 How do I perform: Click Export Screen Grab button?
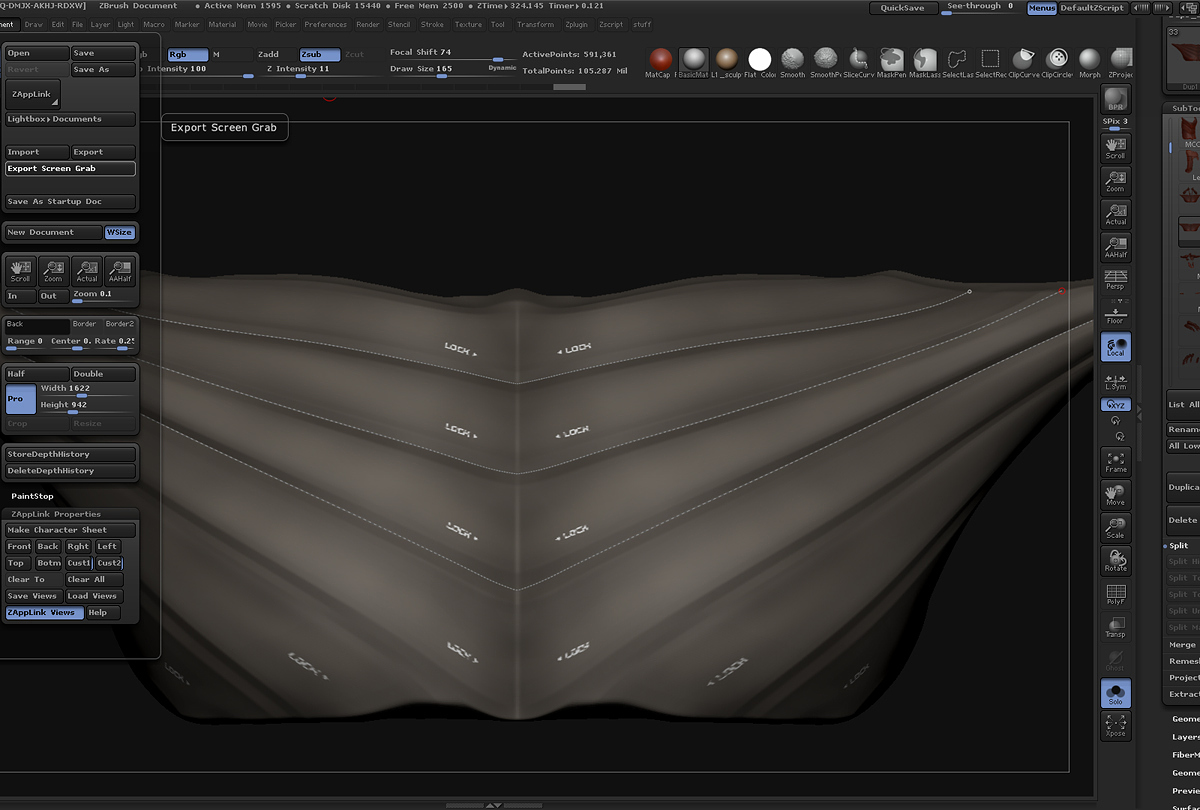(70, 169)
